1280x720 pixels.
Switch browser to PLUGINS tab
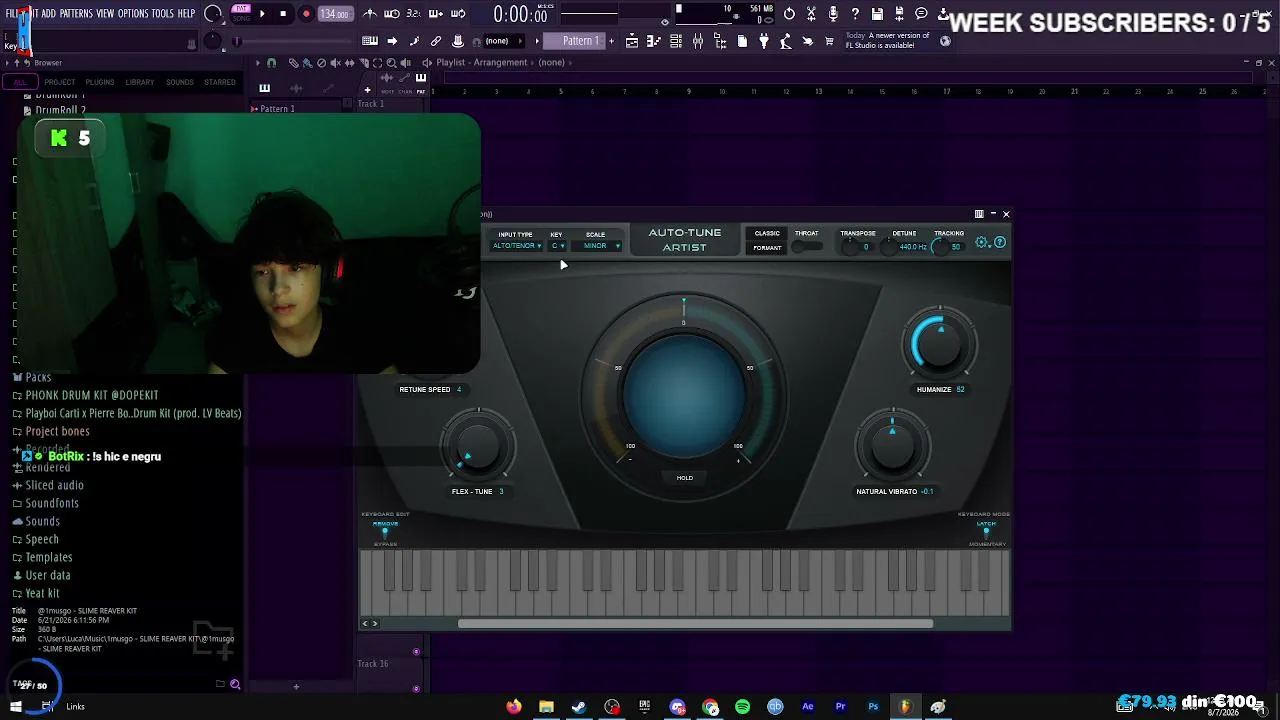coord(100,82)
